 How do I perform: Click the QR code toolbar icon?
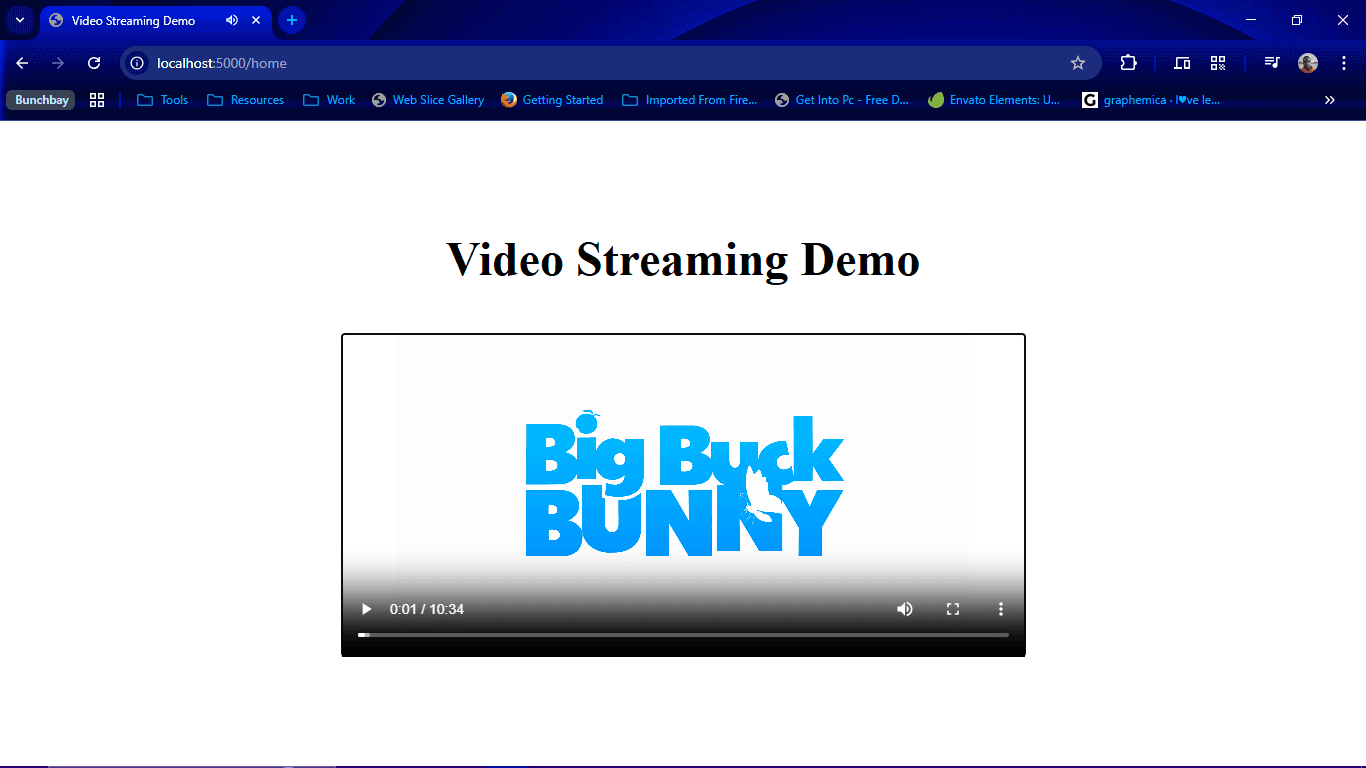click(x=1218, y=63)
